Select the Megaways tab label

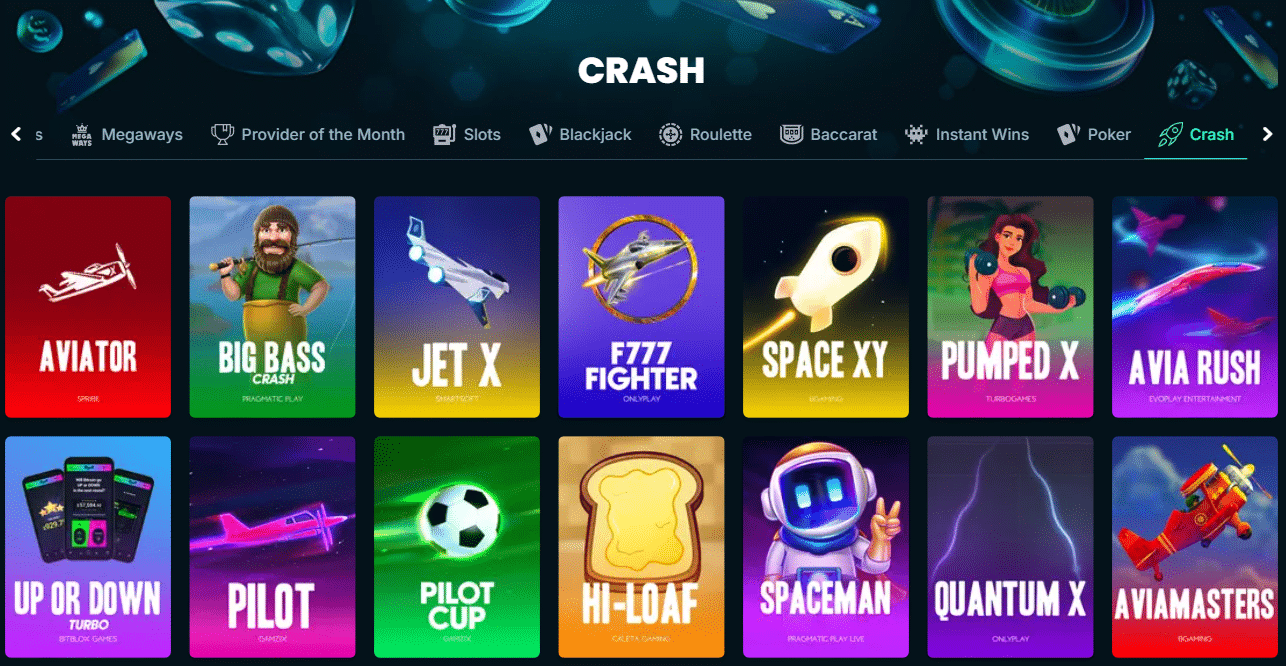coord(142,134)
